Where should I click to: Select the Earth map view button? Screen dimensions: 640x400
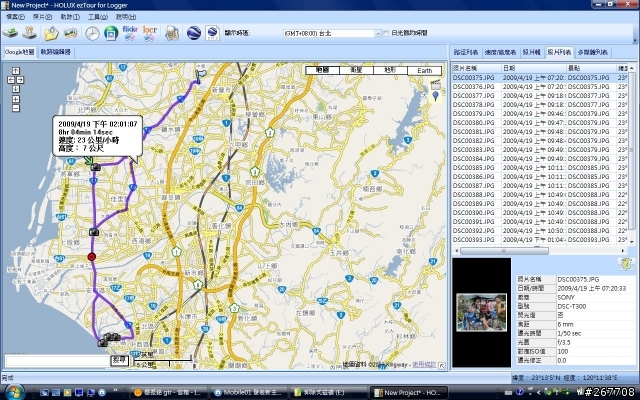pyautogui.click(x=424, y=70)
